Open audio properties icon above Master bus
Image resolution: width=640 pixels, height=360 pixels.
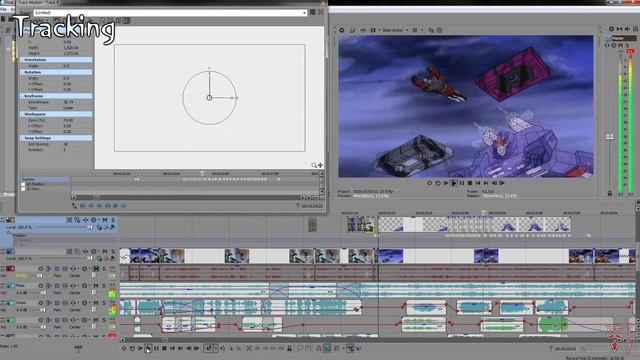pos(611,29)
